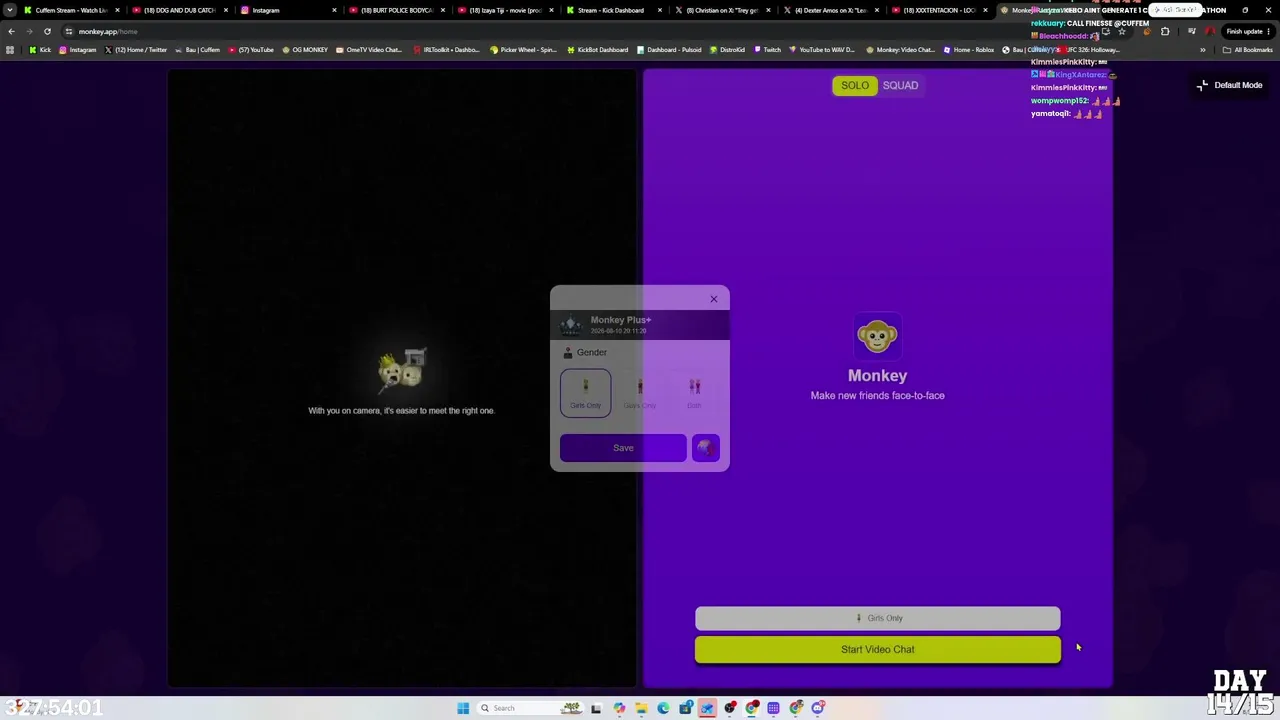Open the Picker Wheel bookmark
Screen dimensions: 1280x720
[x=524, y=50]
